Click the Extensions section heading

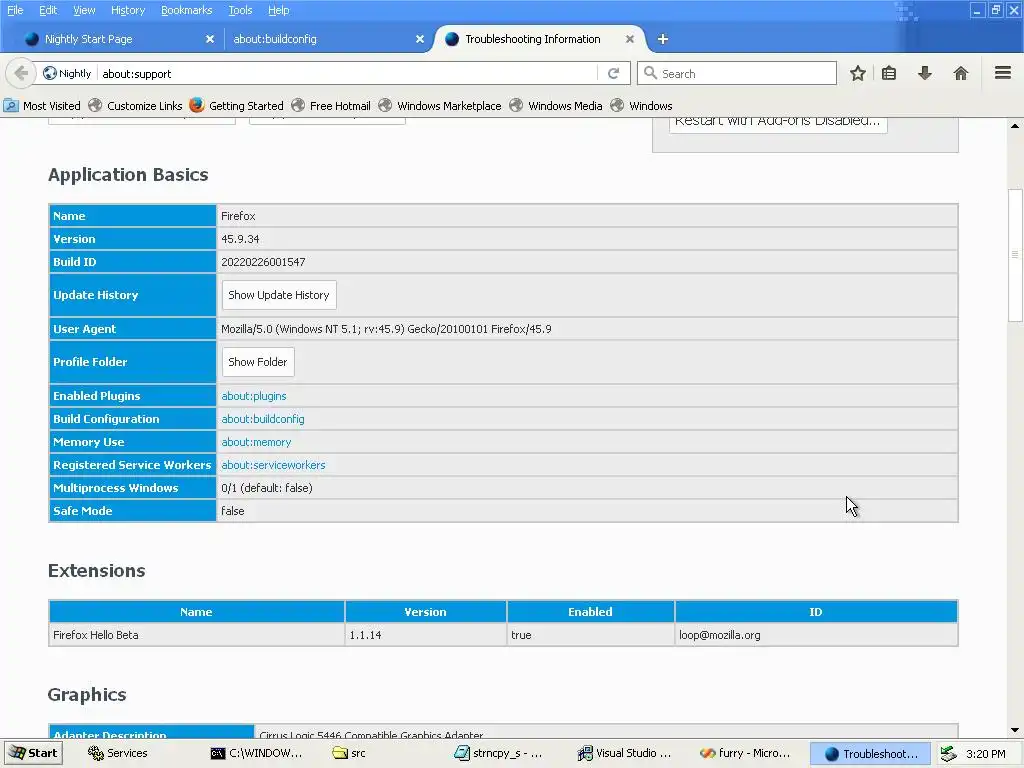(x=97, y=571)
